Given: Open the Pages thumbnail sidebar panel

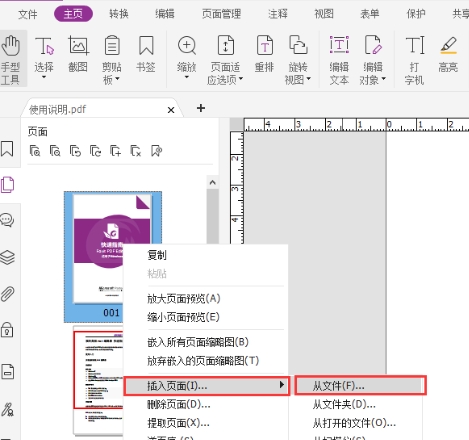Looking at the screenshot, I should [x=7, y=185].
